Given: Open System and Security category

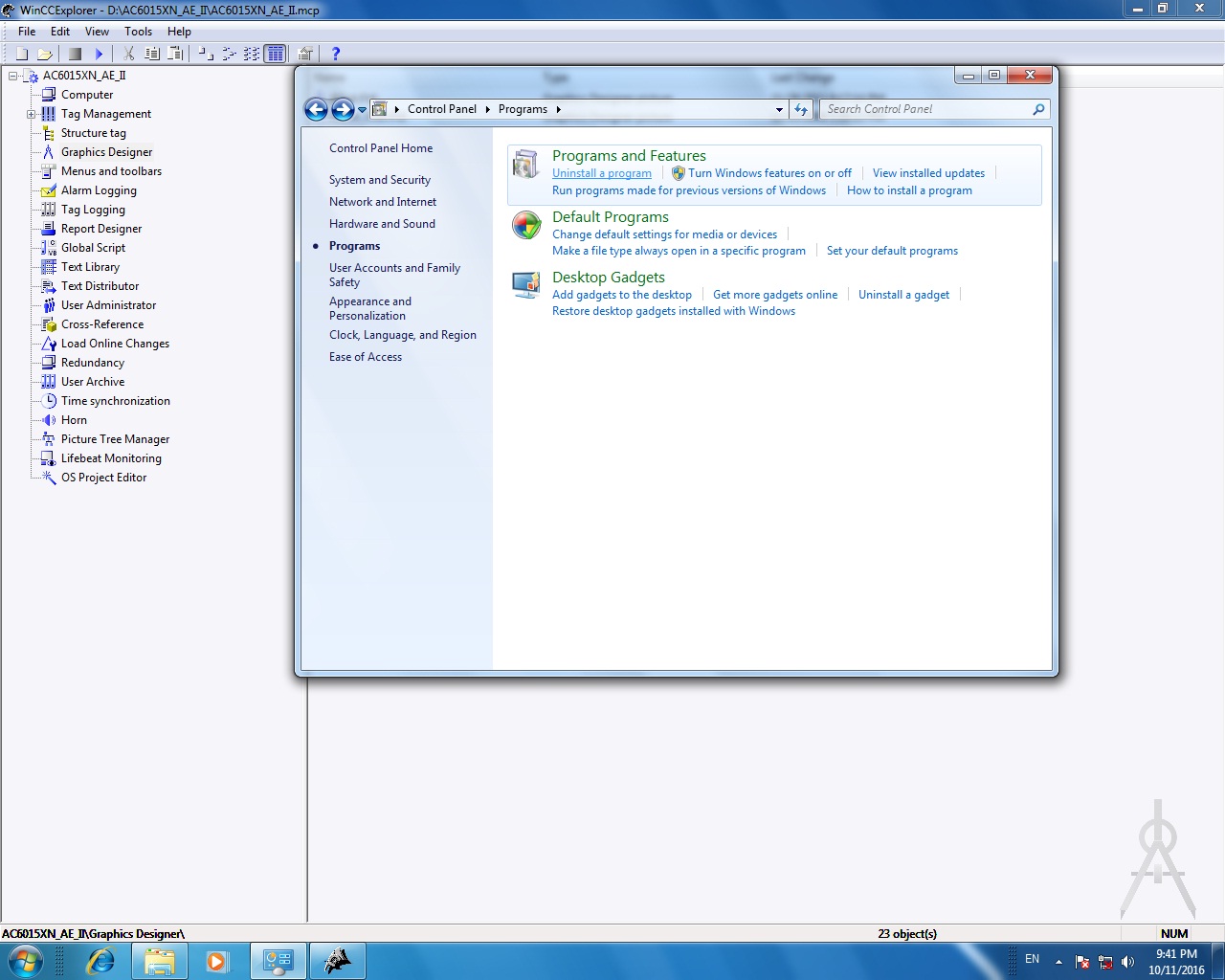Looking at the screenshot, I should 380,180.
